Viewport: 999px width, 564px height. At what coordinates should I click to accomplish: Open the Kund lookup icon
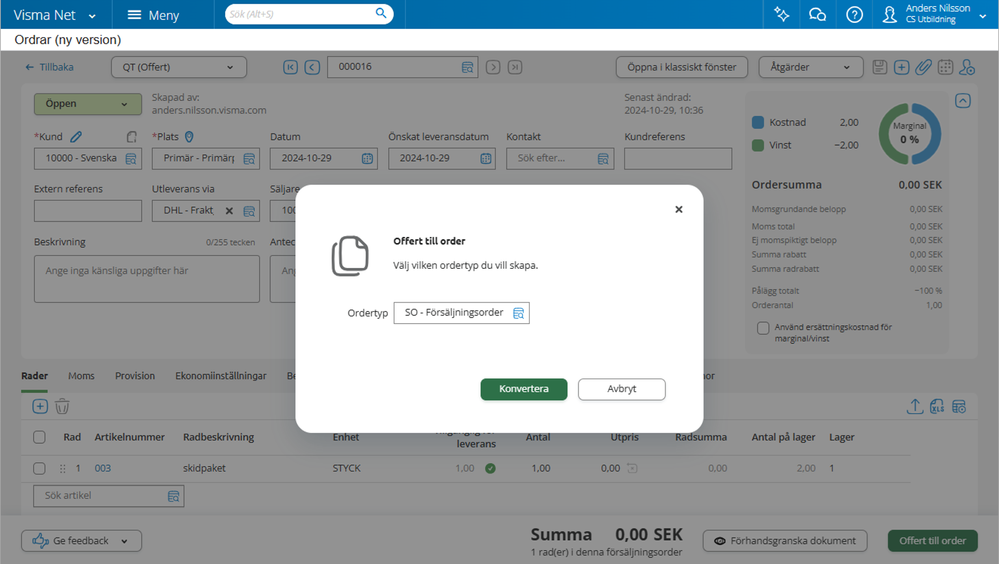pyautogui.click(x=131, y=159)
